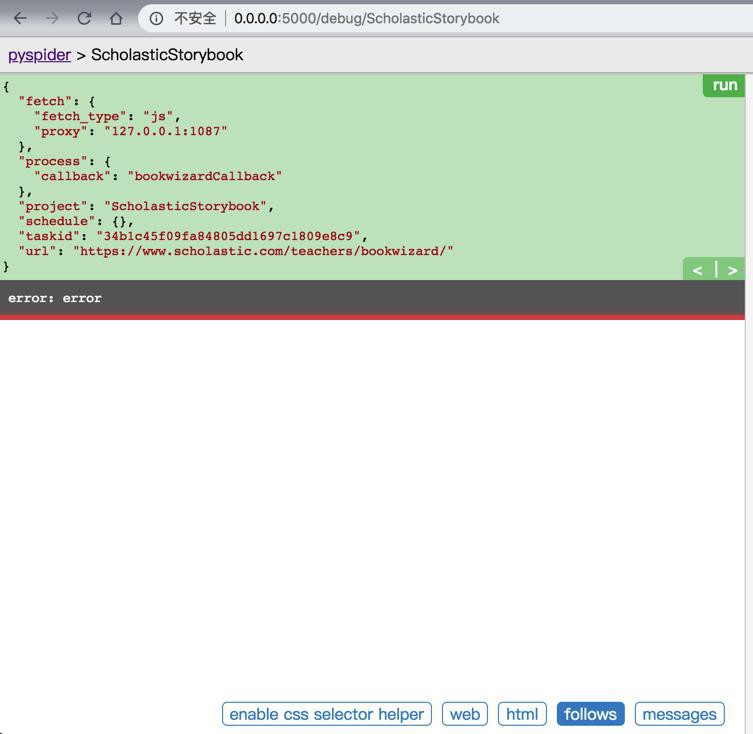The width and height of the screenshot is (753, 734).
Task: Click the "bookwizardCallback" callback value
Action: pyautogui.click(x=205, y=176)
